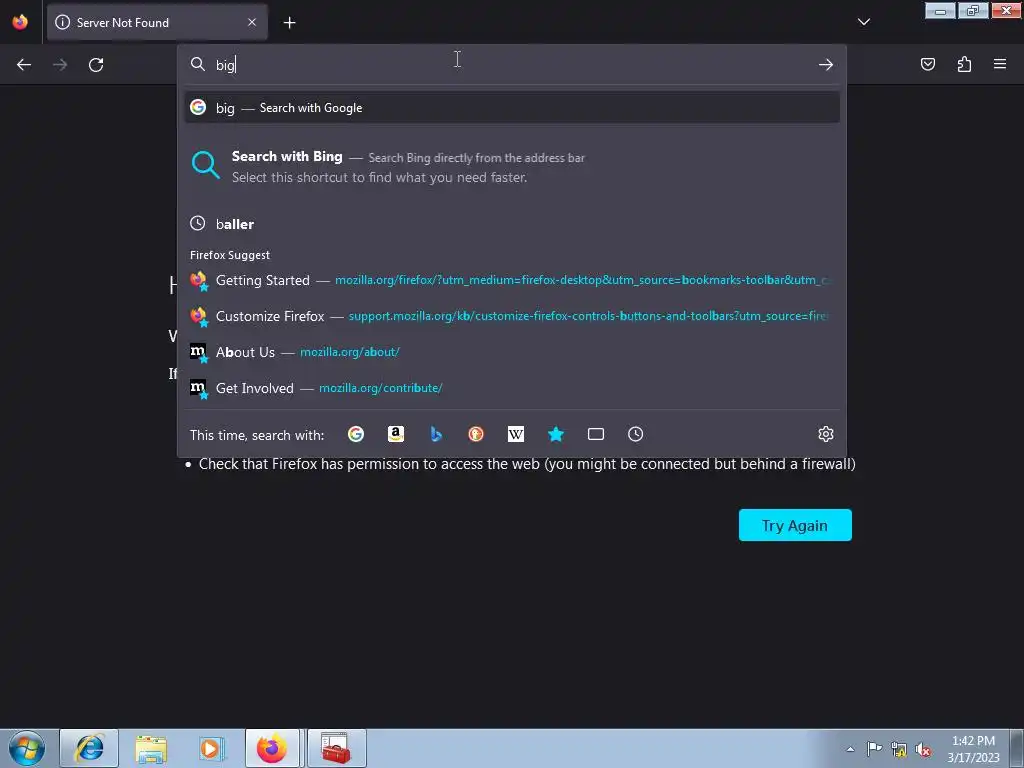Viewport: 1024px width, 768px height.
Task: Click the Firefox logo left of tabs
Action: pos(20,22)
